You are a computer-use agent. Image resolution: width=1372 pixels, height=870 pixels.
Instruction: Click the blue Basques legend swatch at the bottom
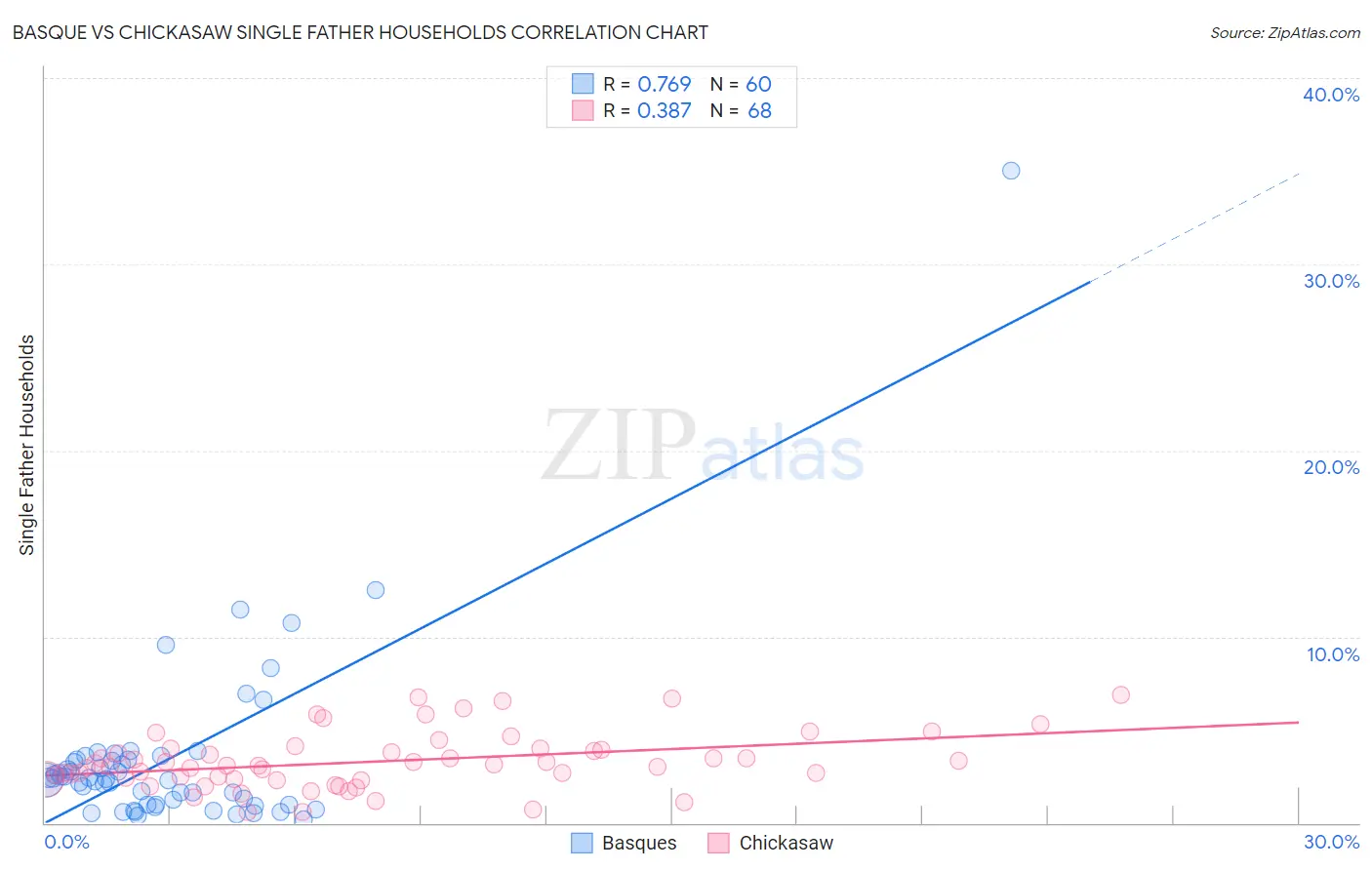click(x=582, y=843)
